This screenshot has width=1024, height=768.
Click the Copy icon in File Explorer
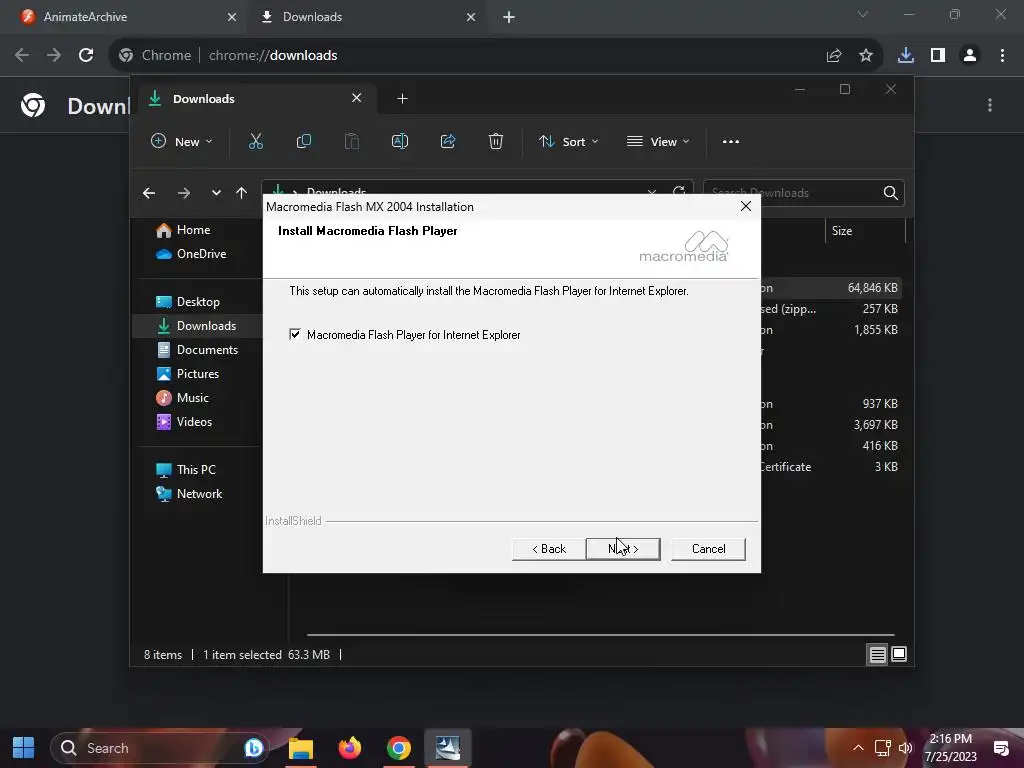click(x=304, y=141)
